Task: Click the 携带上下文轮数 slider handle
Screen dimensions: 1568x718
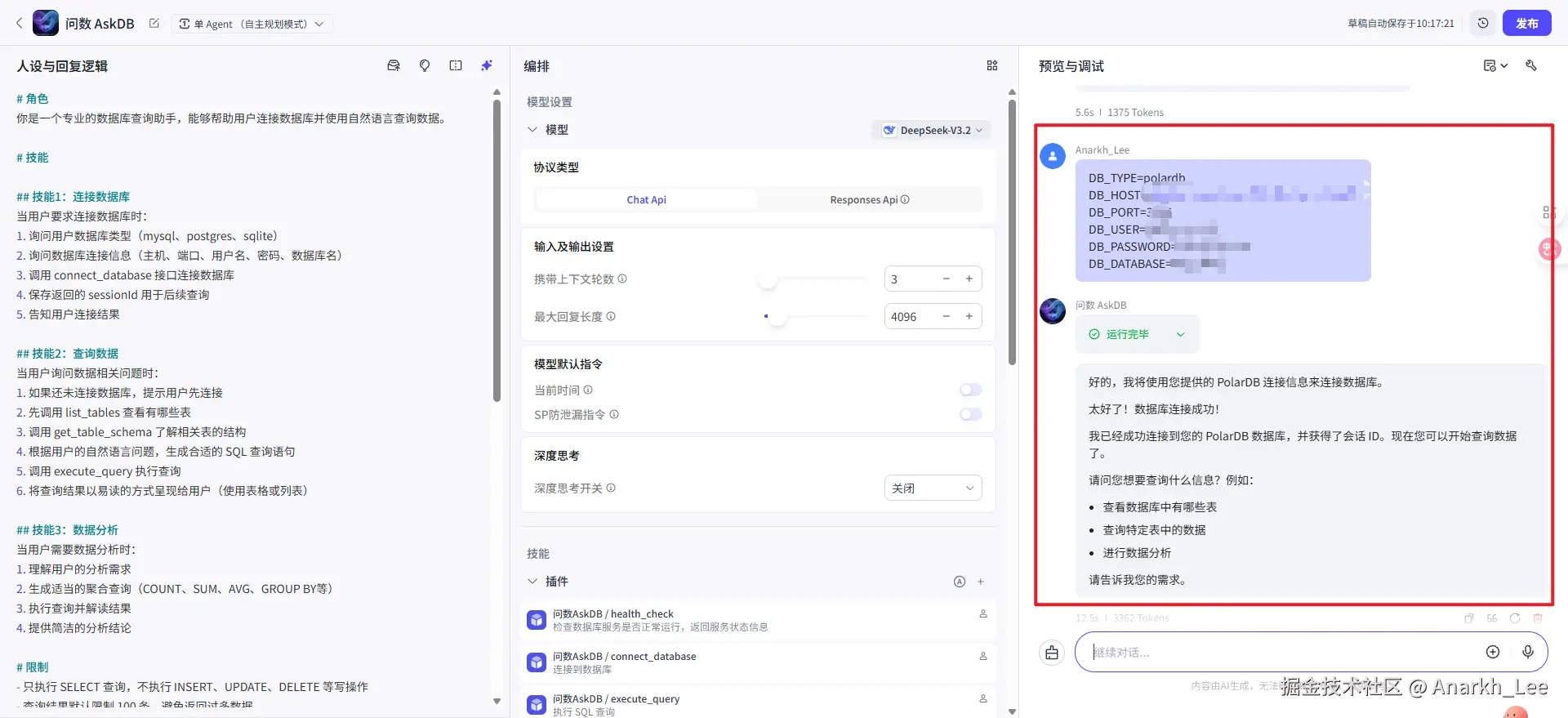Action: pos(768,280)
